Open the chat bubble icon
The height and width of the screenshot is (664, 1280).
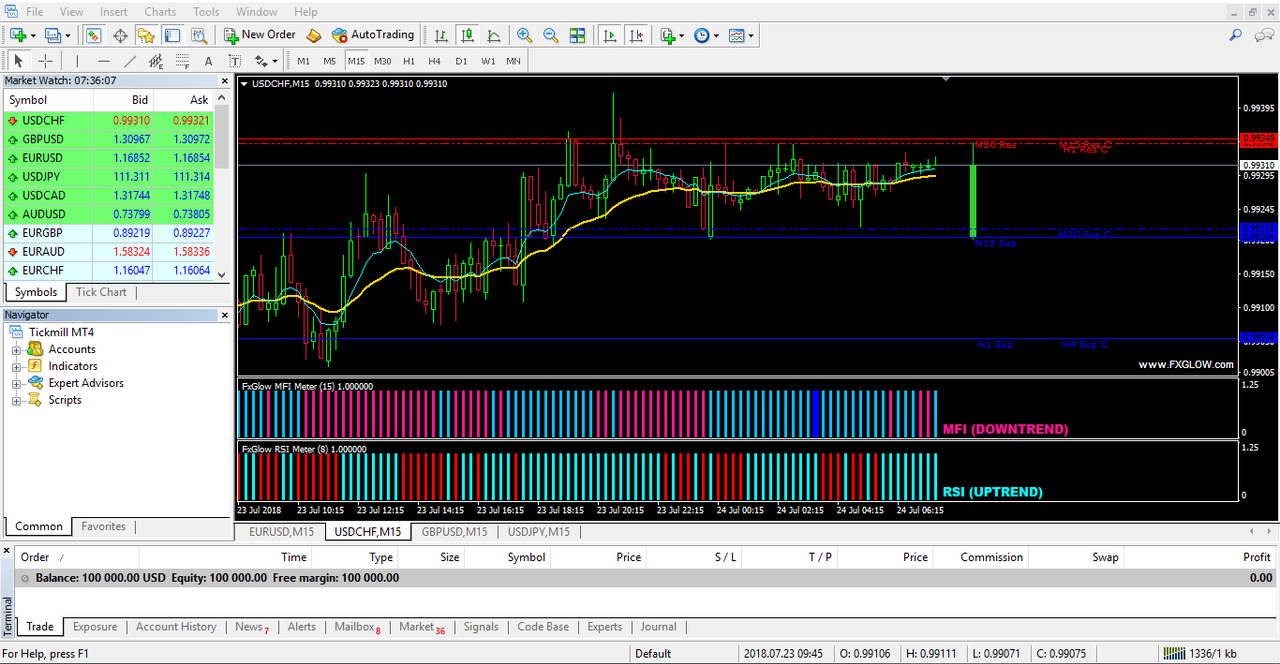pos(1263,35)
